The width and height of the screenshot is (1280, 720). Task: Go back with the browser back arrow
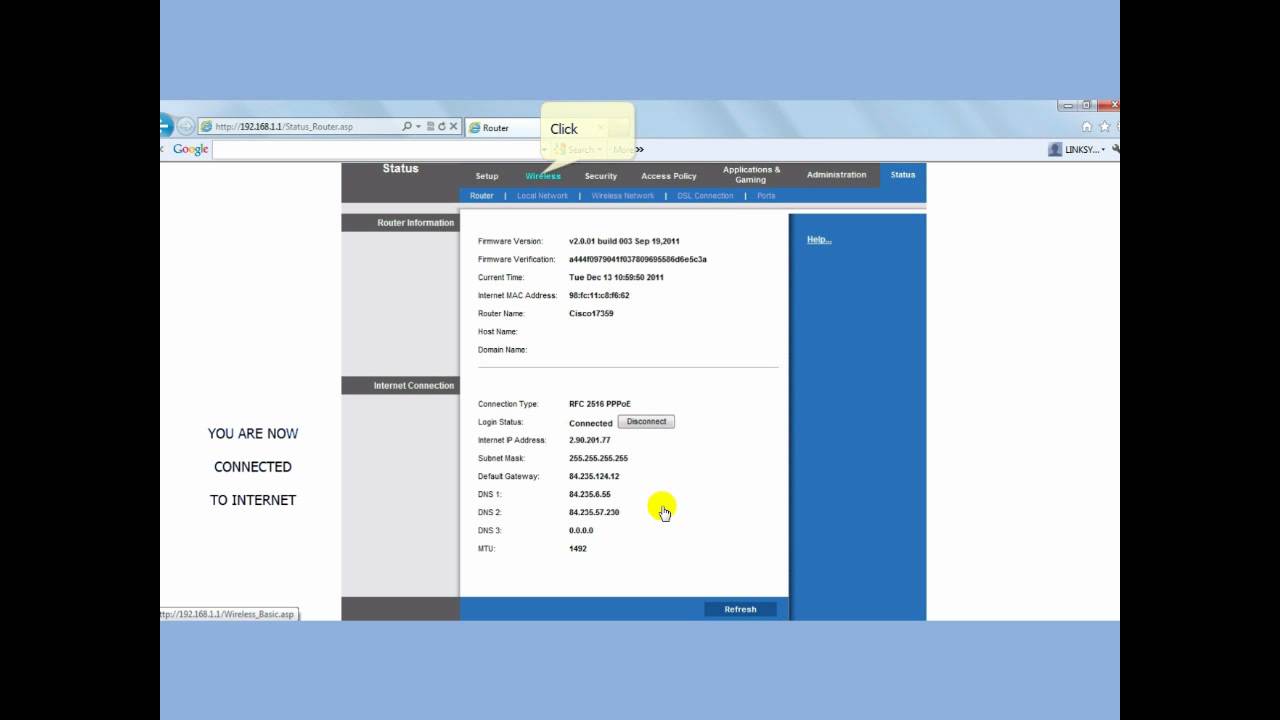[x=166, y=126]
